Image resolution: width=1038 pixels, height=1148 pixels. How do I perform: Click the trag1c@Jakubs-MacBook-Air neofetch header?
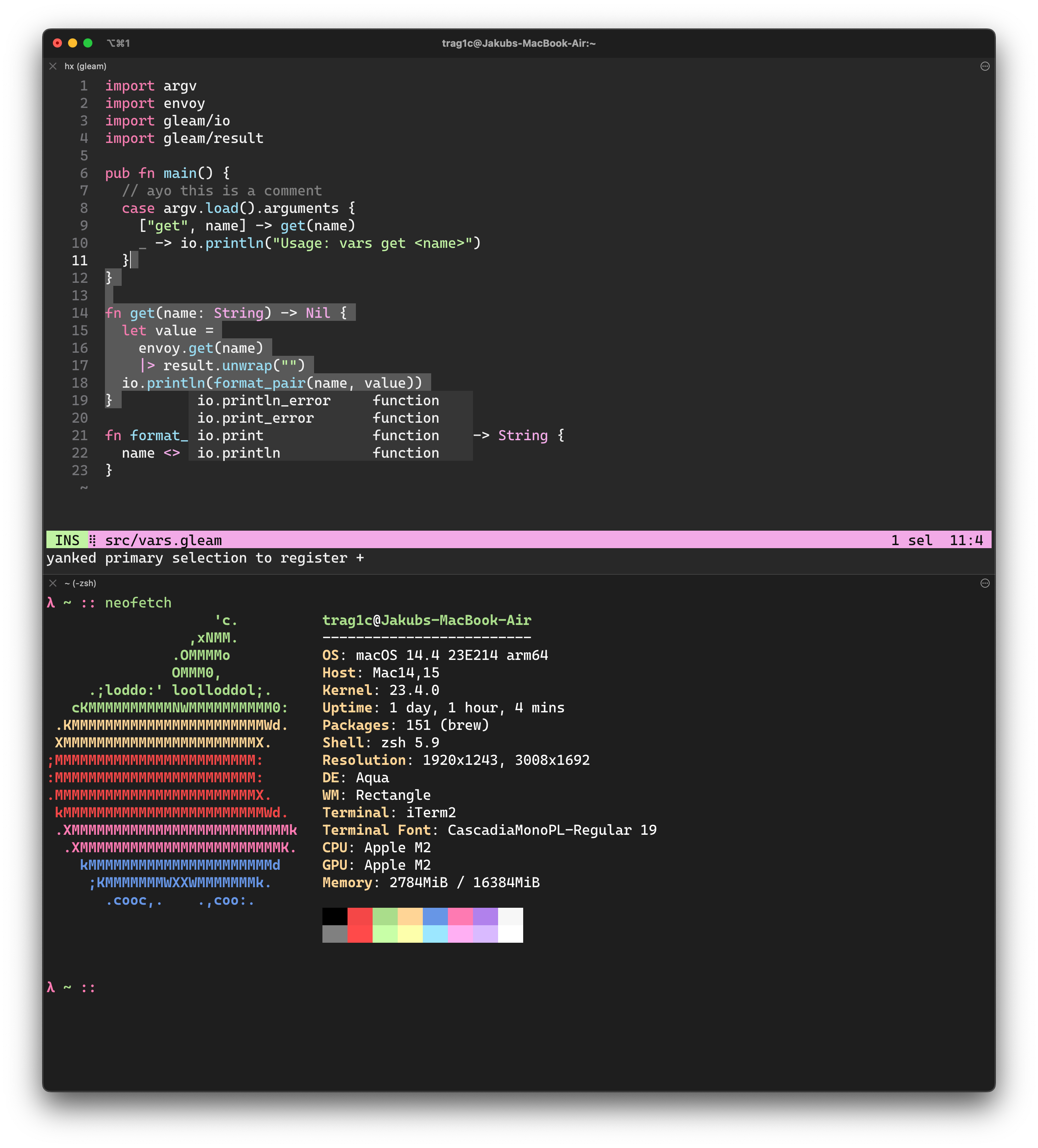pyautogui.click(x=427, y=620)
